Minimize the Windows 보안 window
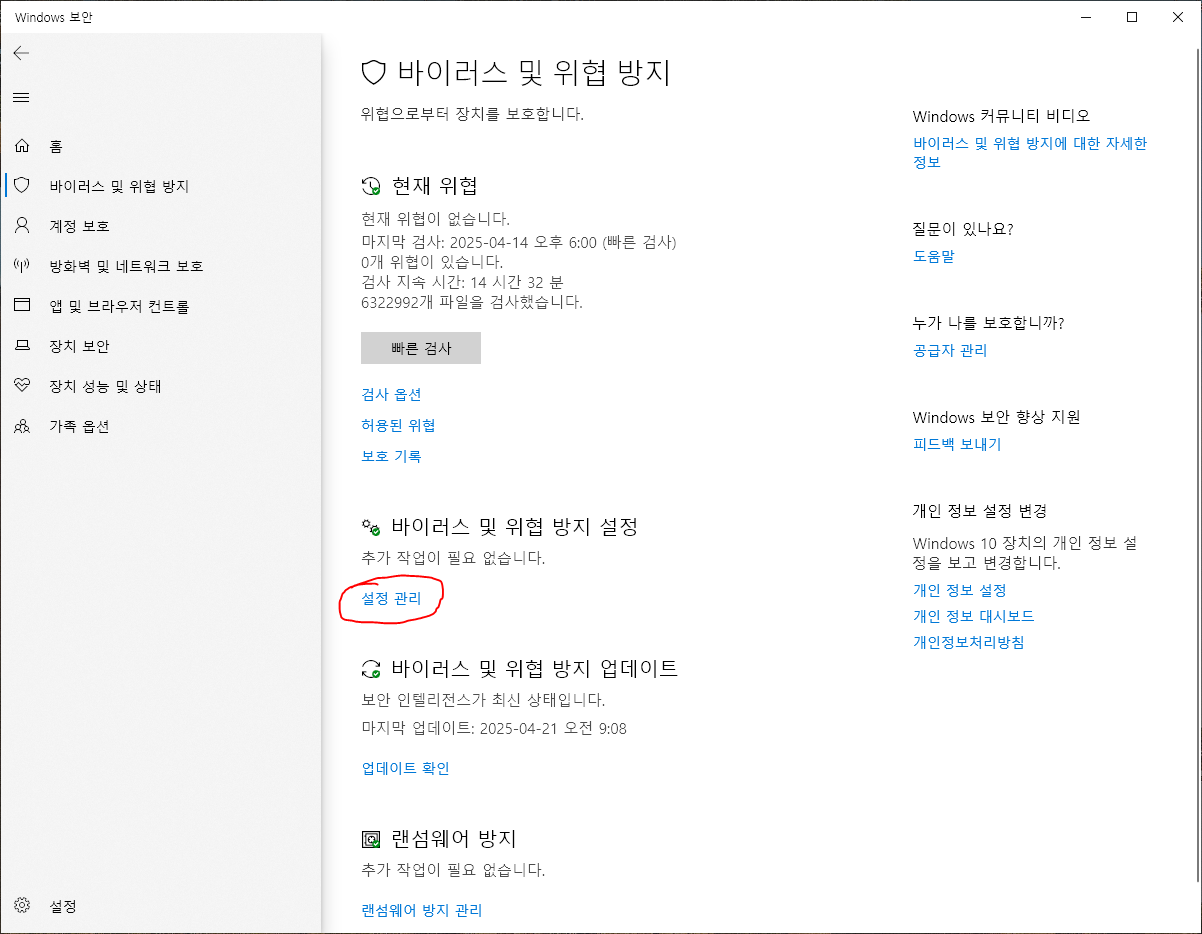1202x934 pixels. (x=1085, y=17)
